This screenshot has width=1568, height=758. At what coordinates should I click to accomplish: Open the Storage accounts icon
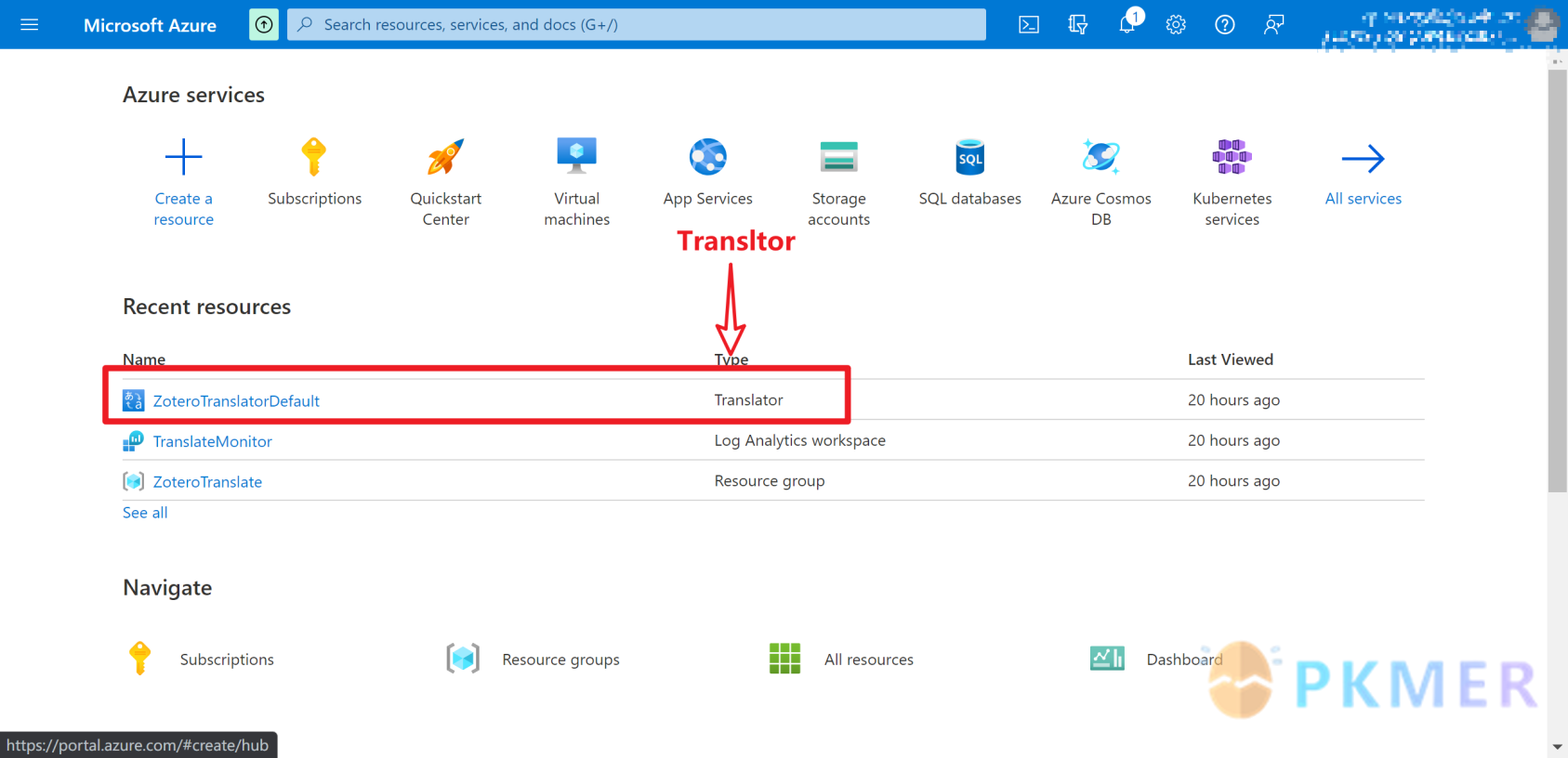coord(839,157)
